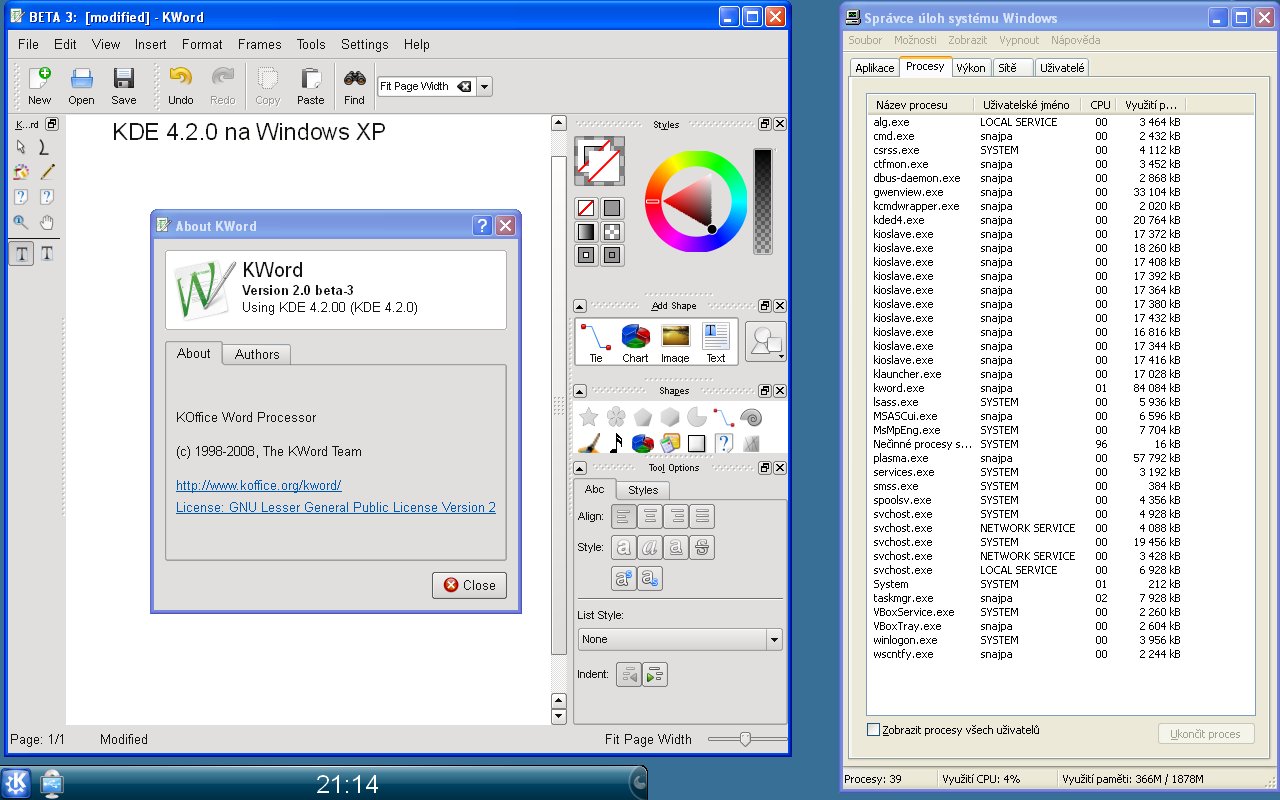Open the Fit Page Width zoom dropdown
The height and width of the screenshot is (800, 1280).
pos(485,87)
